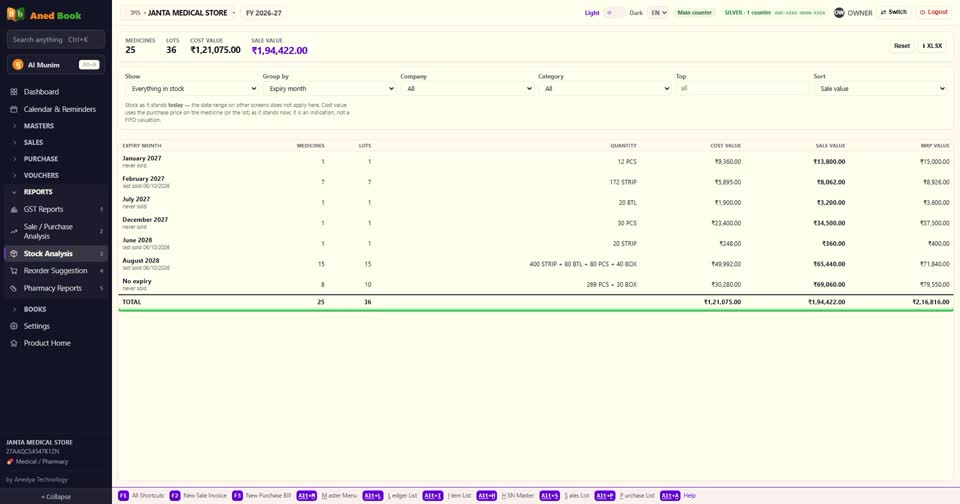Collapse the sidebar with Collapse button
Screen dimensions: 960x504
click(56, 497)
